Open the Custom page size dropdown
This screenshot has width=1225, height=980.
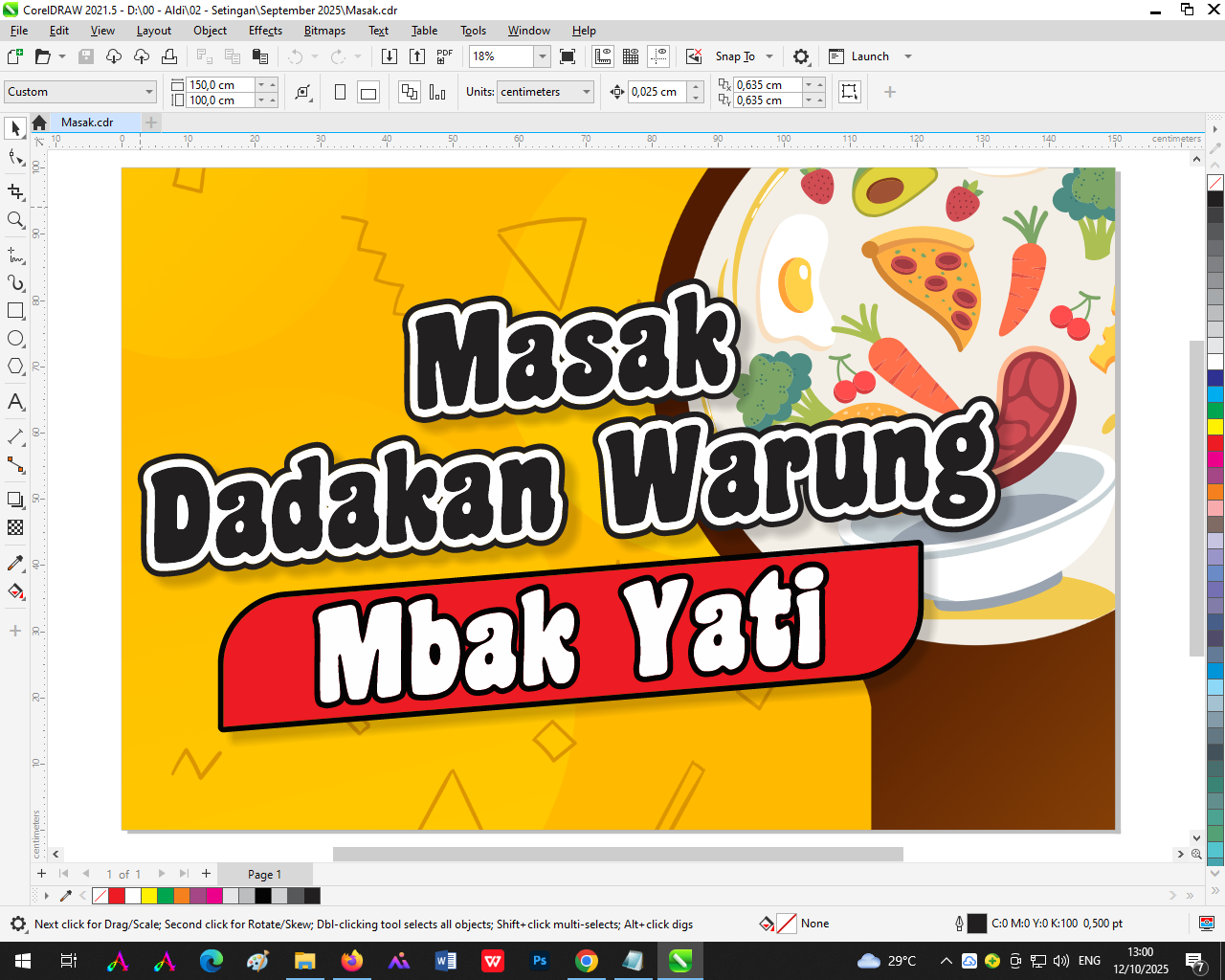(x=149, y=92)
